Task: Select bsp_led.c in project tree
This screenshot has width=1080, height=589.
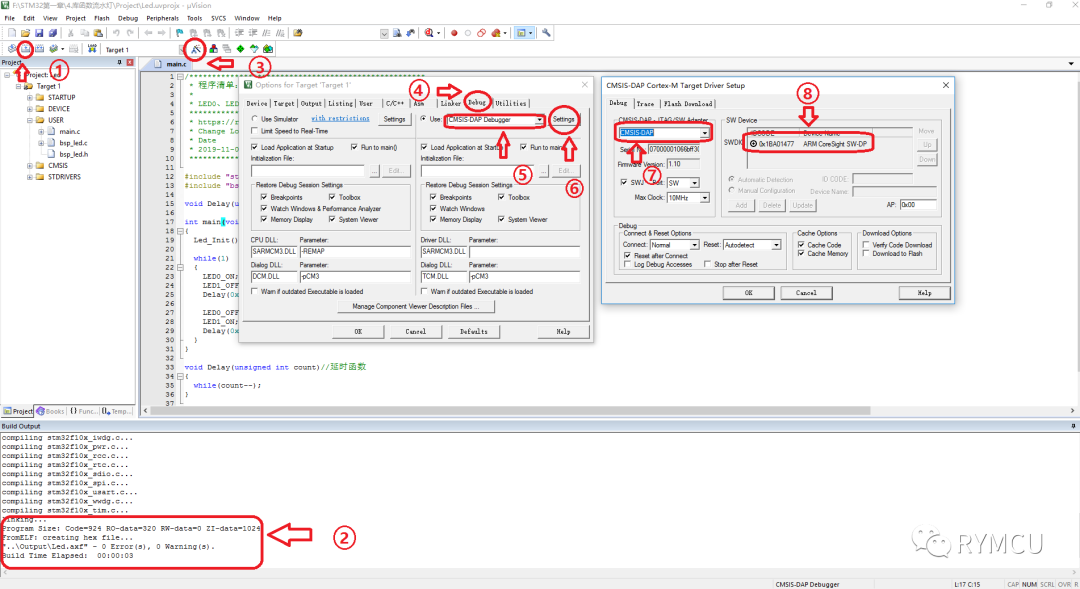Action: 73,143
